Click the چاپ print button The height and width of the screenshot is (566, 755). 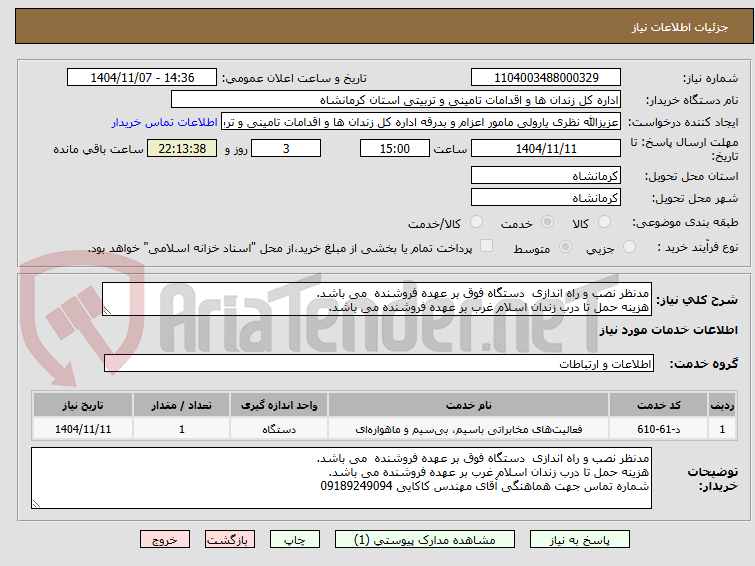(295, 540)
